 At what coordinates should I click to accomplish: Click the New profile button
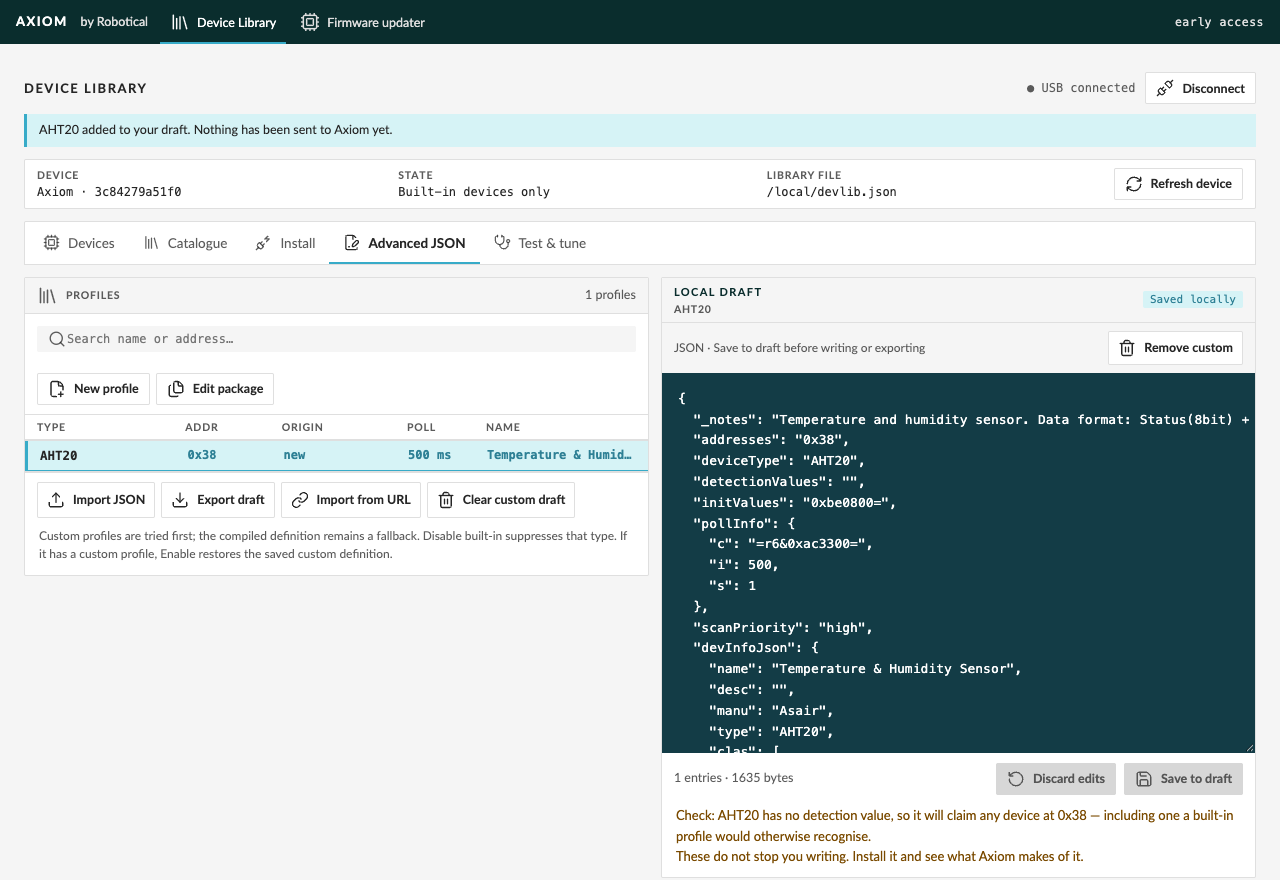[x=93, y=389]
